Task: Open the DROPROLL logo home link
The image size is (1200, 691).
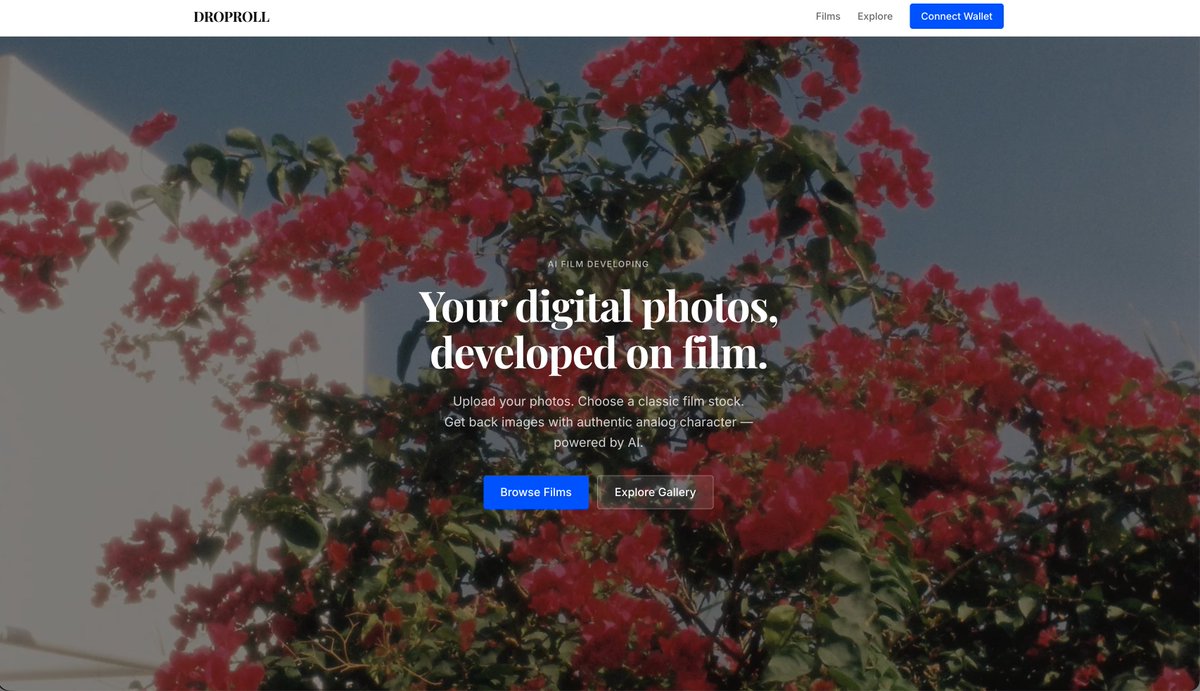Action: coord(231,16)
